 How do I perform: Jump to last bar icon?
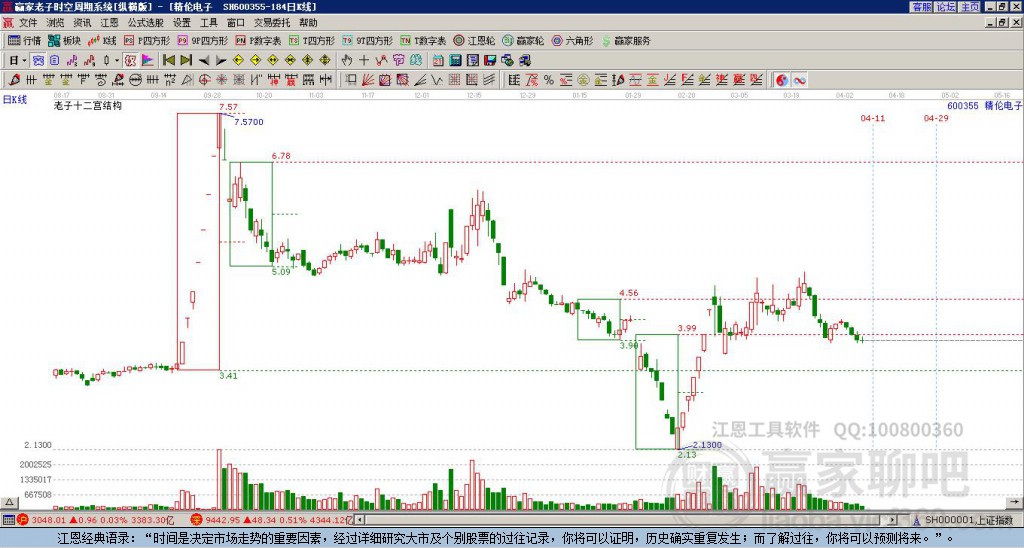[x=186, y=61]
